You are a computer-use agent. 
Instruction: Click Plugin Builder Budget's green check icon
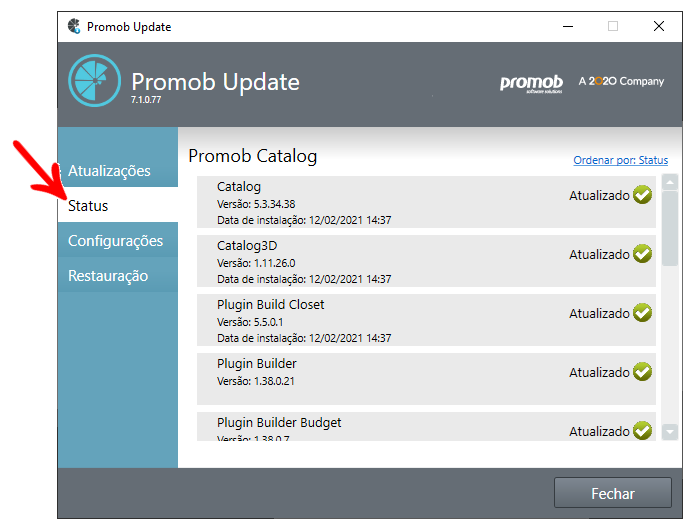click(x=642, y=430)
